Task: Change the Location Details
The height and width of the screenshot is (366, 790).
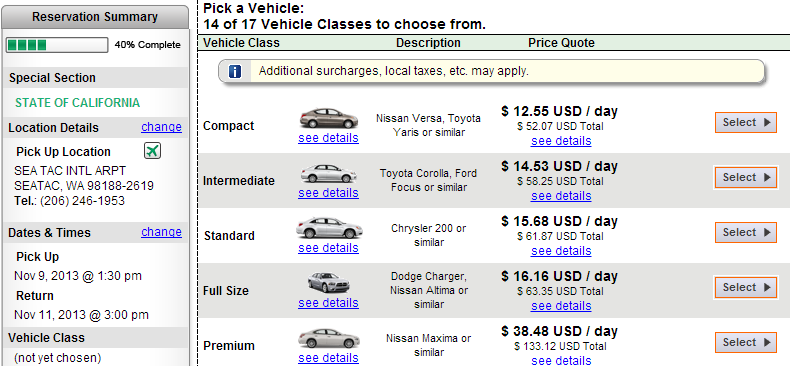Action: (x=161, y=127)
